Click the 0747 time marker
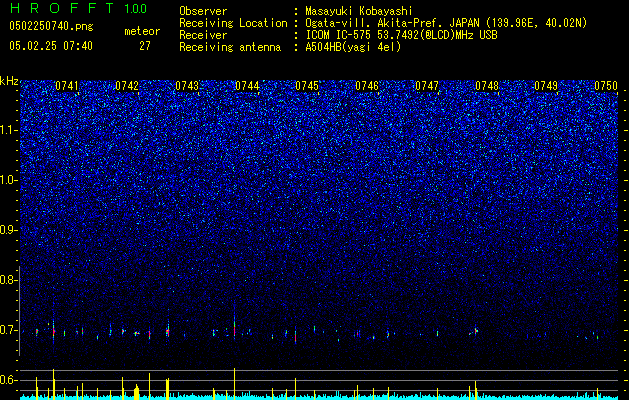Screen dimensions: 629x400 click(x=427, y=86)
